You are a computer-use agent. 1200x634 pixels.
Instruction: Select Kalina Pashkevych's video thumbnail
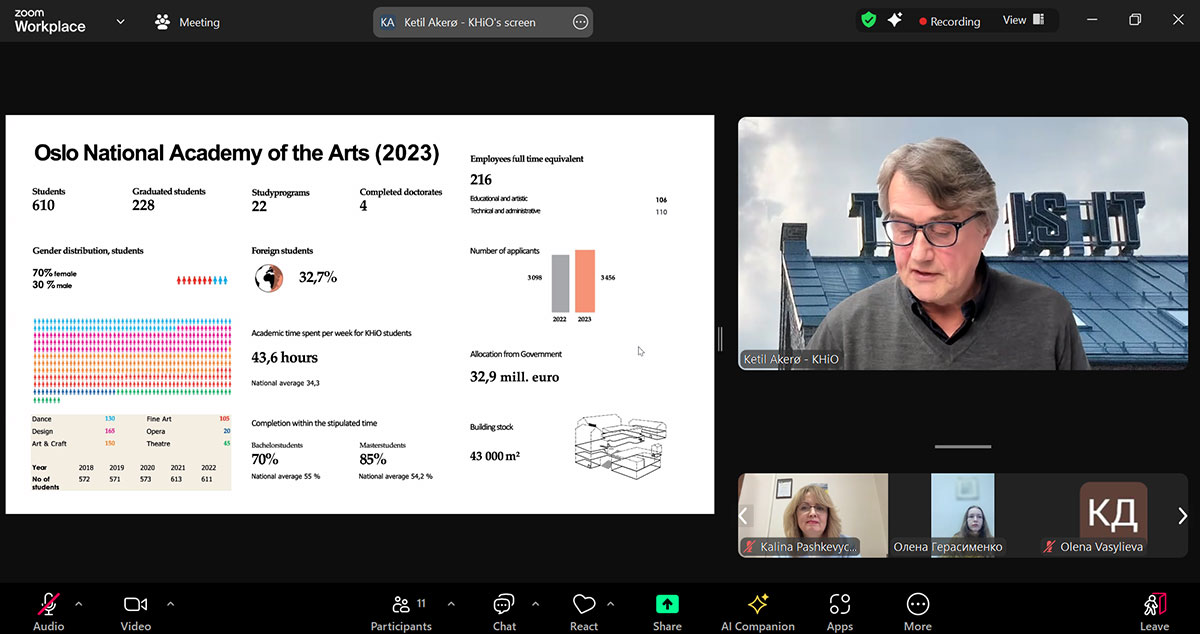pos(812,515)
